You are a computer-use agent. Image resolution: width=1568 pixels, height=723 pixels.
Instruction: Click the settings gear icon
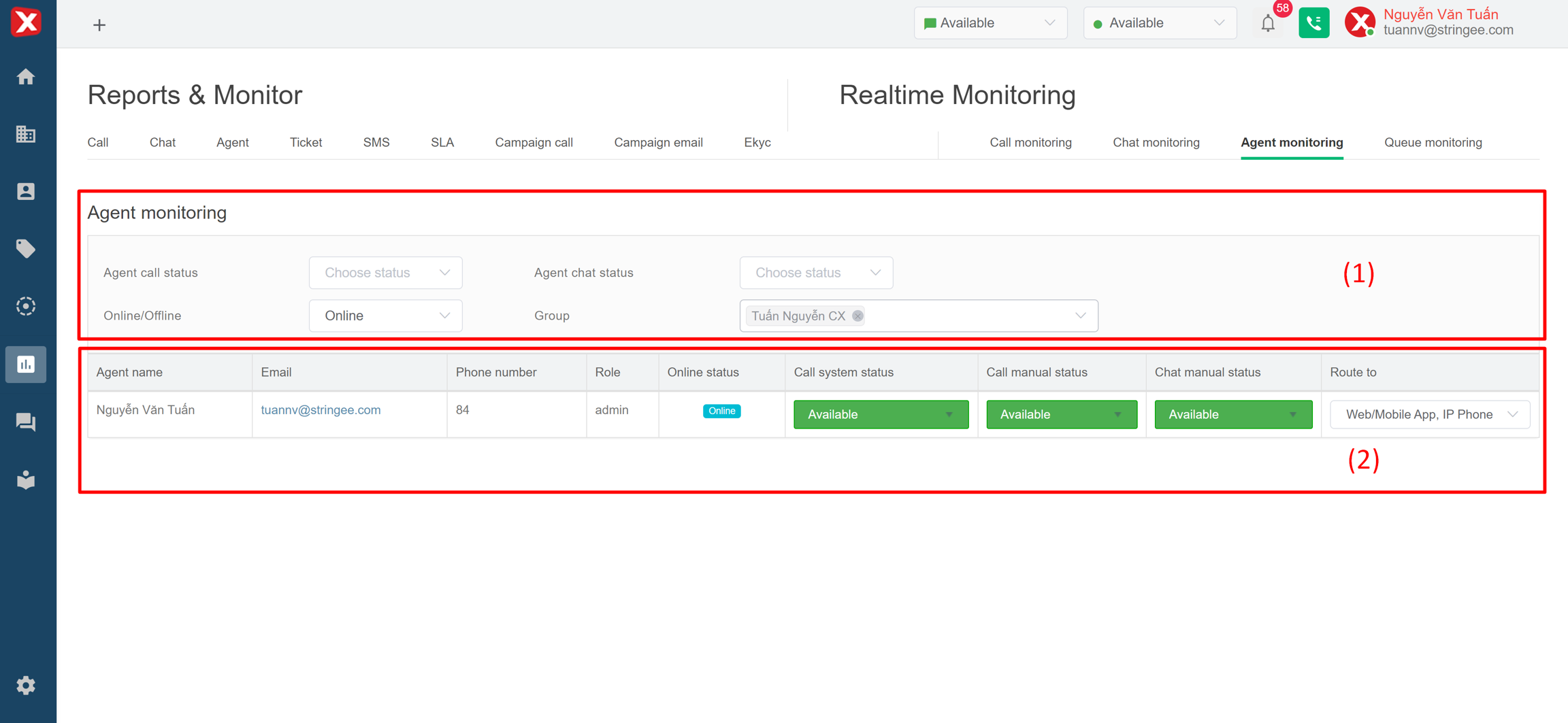tap(26, 685)
